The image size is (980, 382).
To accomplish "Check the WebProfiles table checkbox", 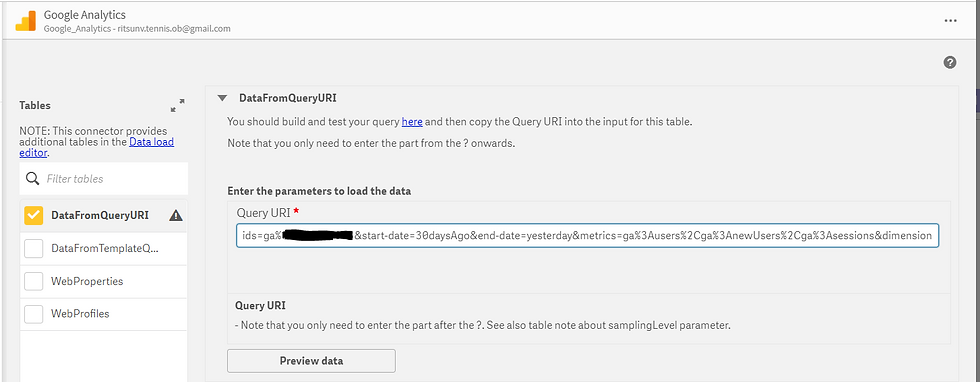I will click(33, 314).
